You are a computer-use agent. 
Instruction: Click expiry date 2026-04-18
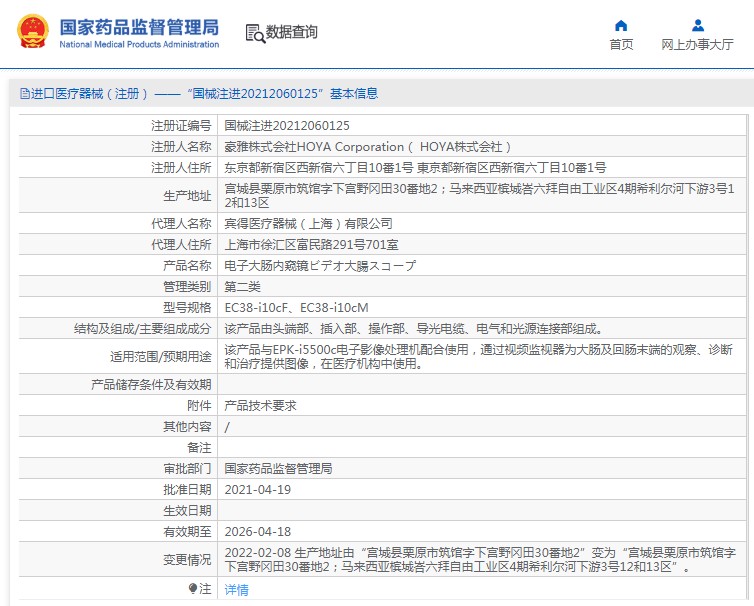point(257,531)
